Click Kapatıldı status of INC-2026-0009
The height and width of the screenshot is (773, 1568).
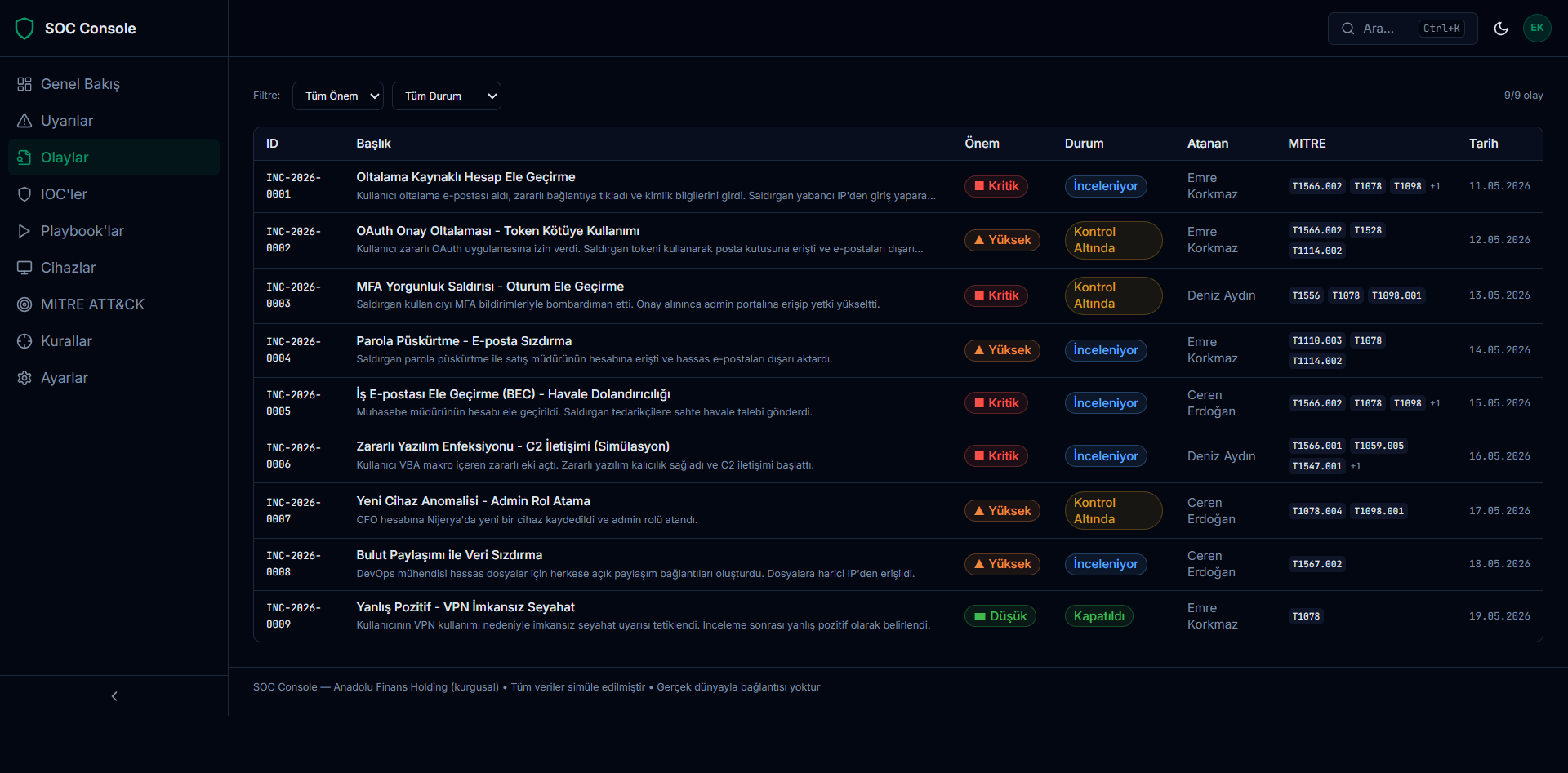click(x=1099, y=616)
